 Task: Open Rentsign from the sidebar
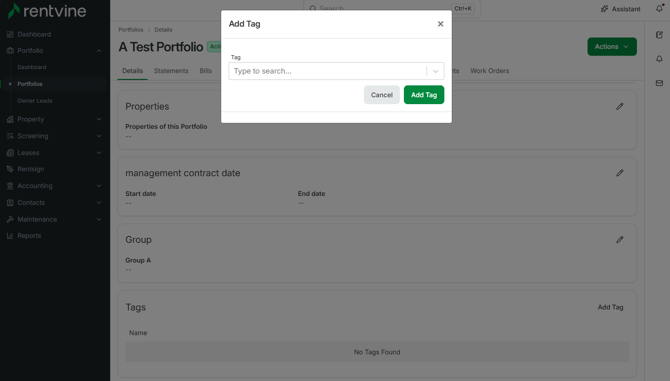30,169
